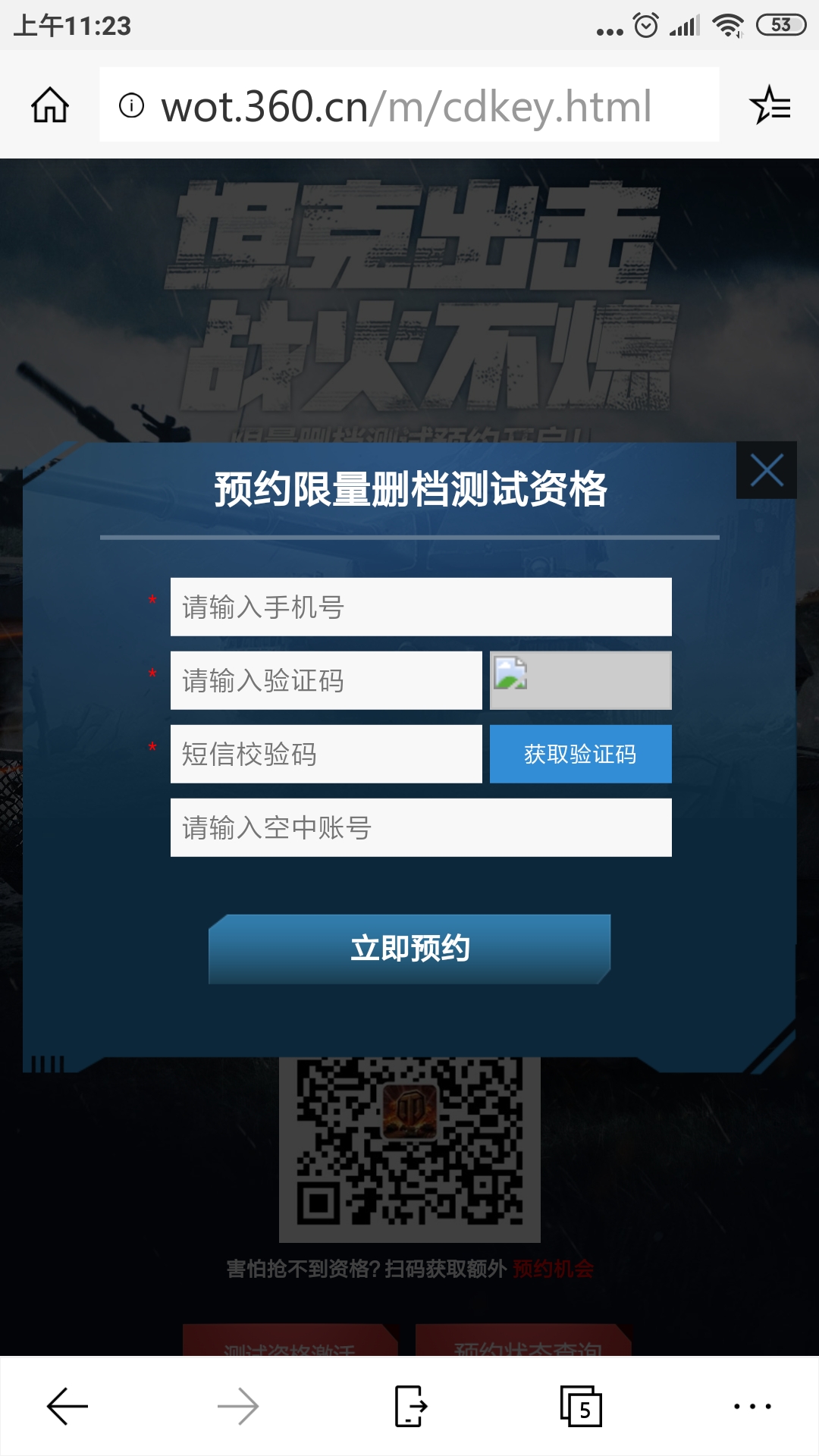The image size is (819, 1456).
Task: Tap the exit/share page icon
Action: [410, 1407]
